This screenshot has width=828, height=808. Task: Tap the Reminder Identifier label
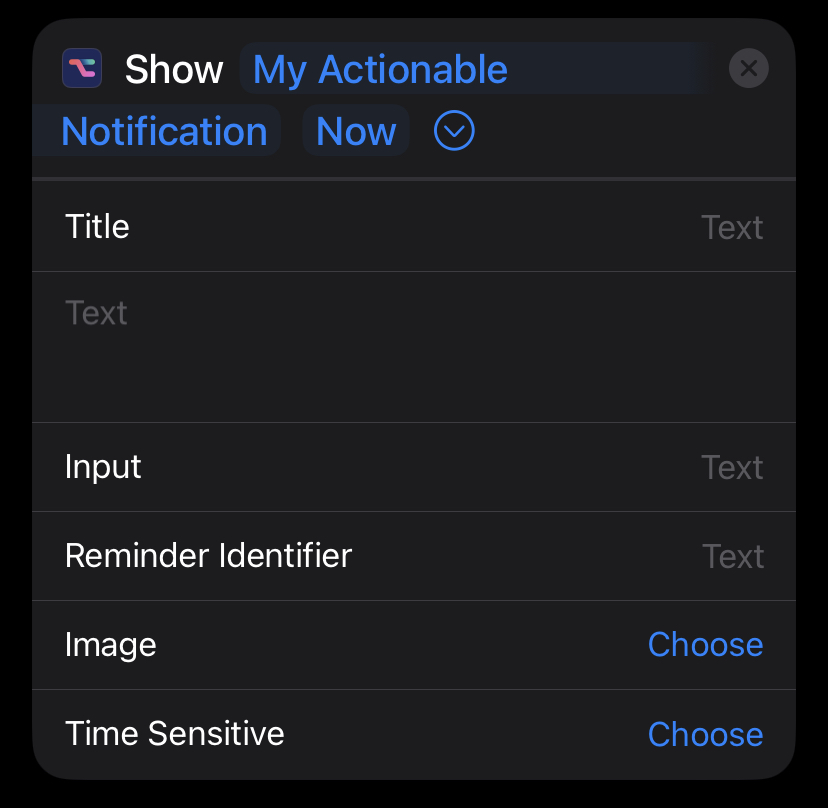[209, 556]
